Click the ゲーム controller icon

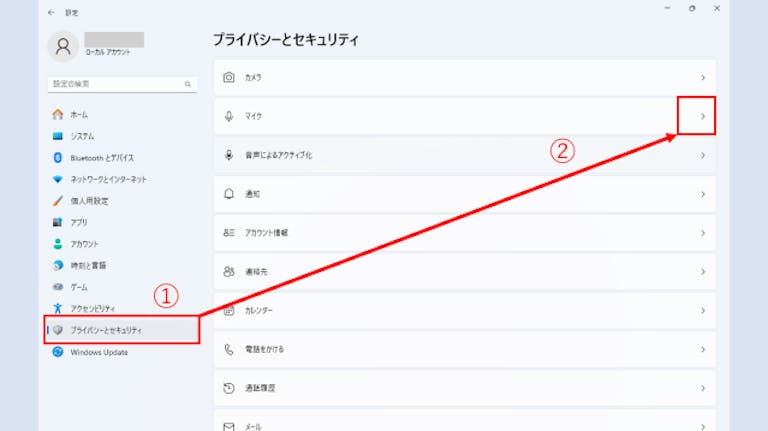coord(58,287)
